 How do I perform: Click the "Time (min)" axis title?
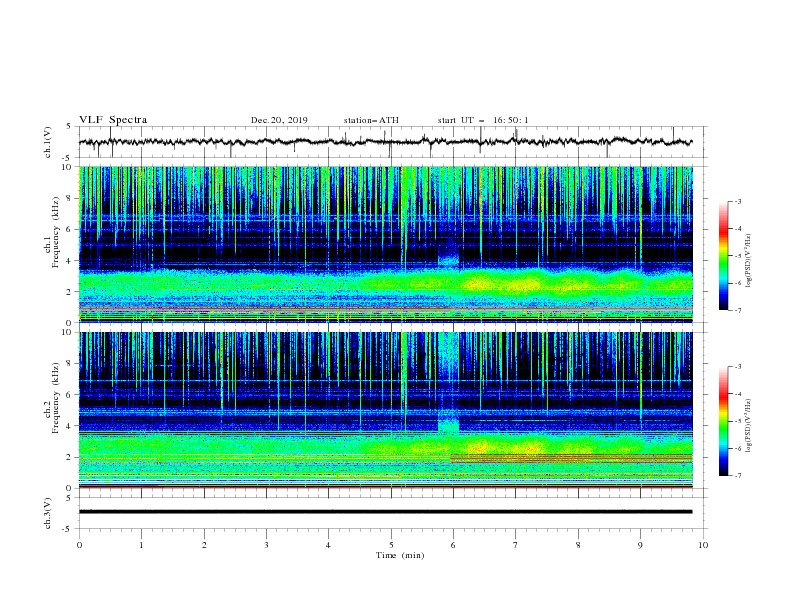(x=400, y=555)
